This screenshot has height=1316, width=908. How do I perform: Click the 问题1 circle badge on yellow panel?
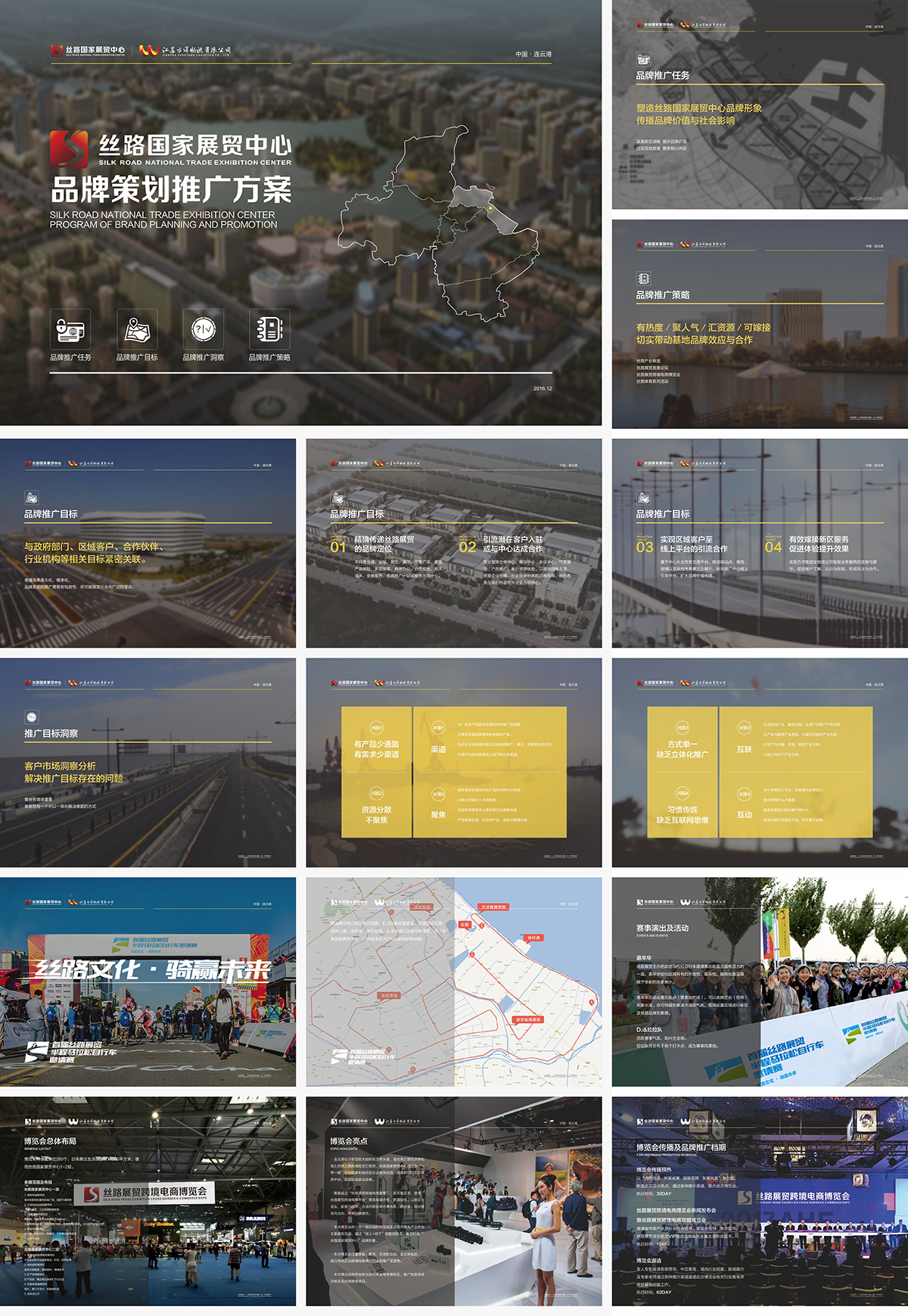pyautogui.click(x=377, y=728)
